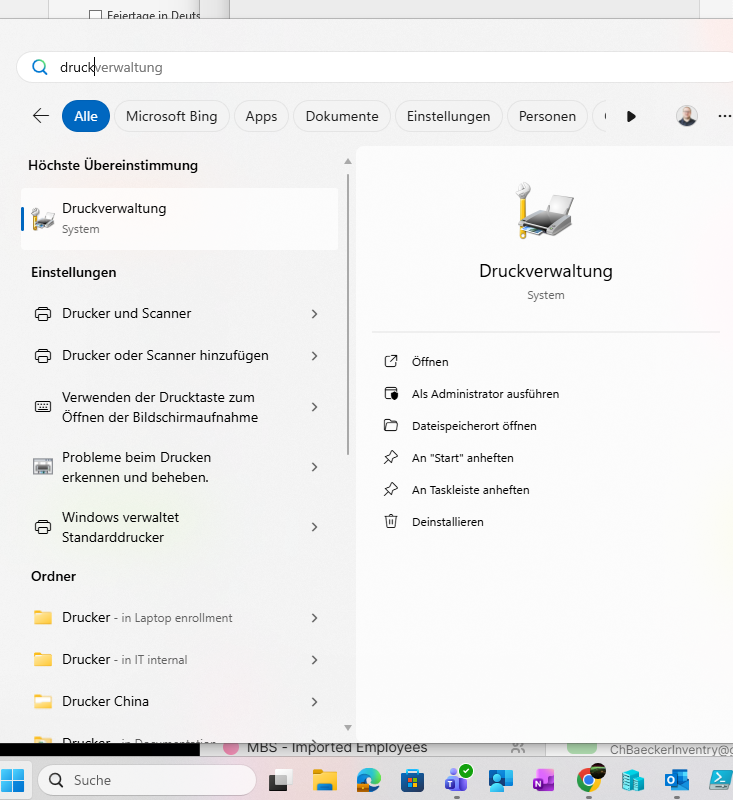Viewport: 733px width, 800px height.
Task: Open OneNote from the taskbar
Action: (x=544, y=780)
